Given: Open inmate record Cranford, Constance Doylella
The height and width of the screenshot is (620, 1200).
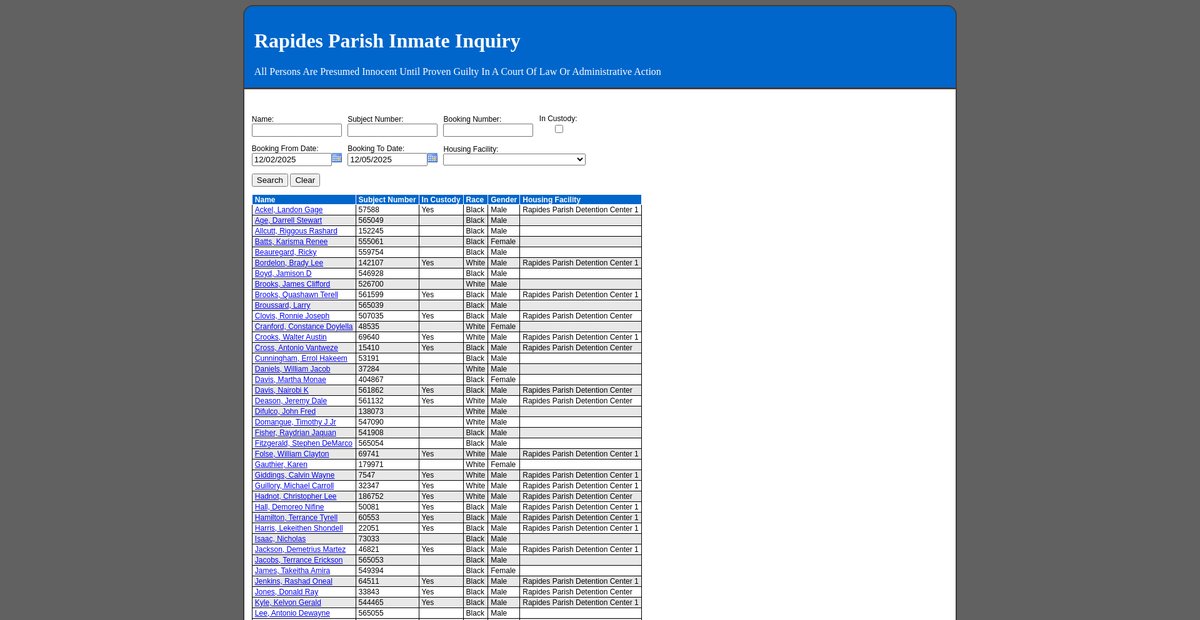Looking at the screenshot, I should click(x=304, y=326).
